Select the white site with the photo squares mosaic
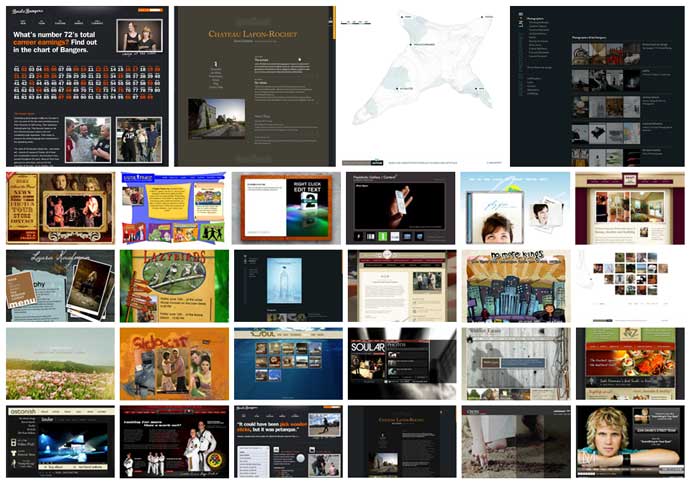Image resolution: width=690 pixels, height=483 pixels. (x=630, y=286)
